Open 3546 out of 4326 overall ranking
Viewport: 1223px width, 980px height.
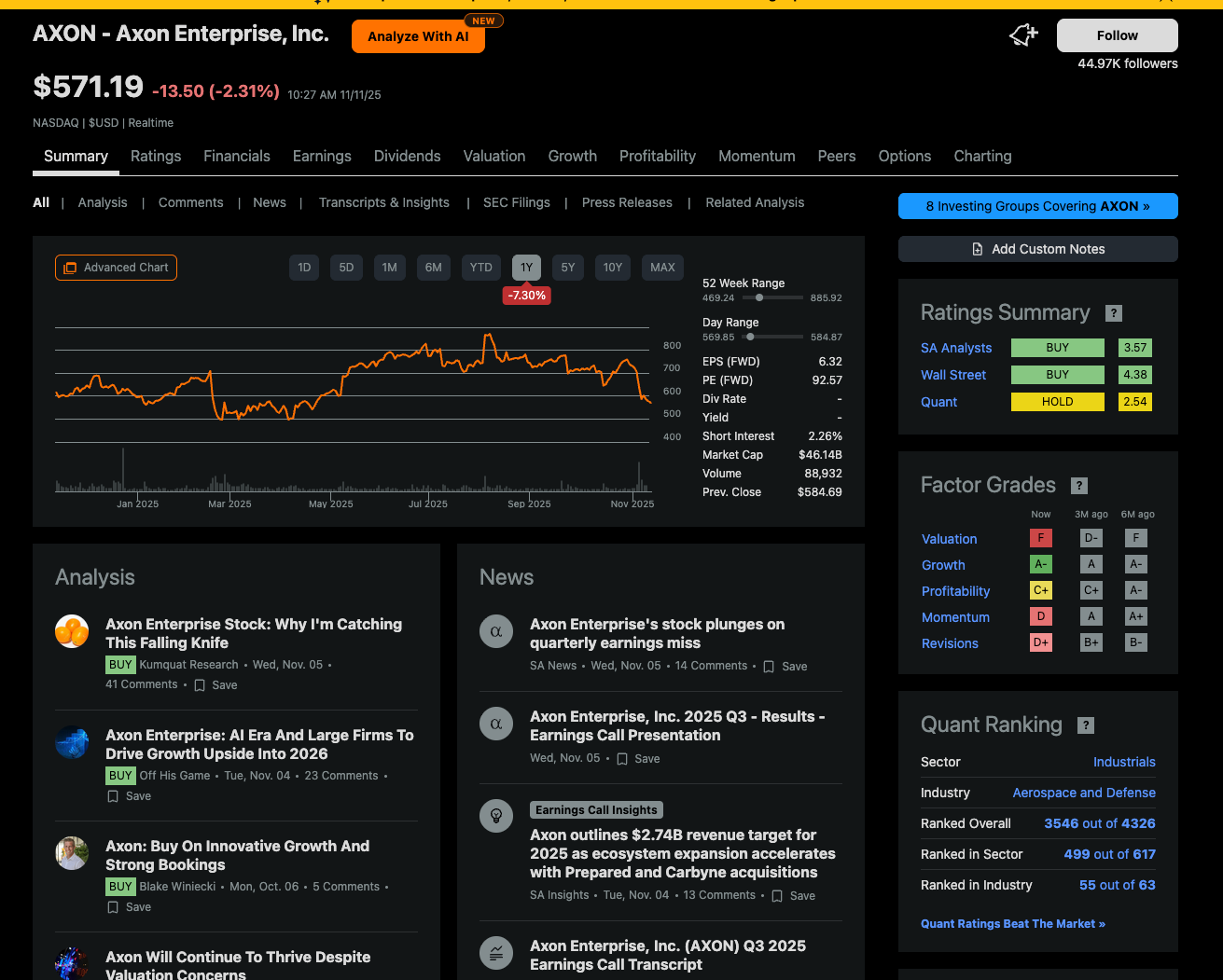tap(1100, 823)
